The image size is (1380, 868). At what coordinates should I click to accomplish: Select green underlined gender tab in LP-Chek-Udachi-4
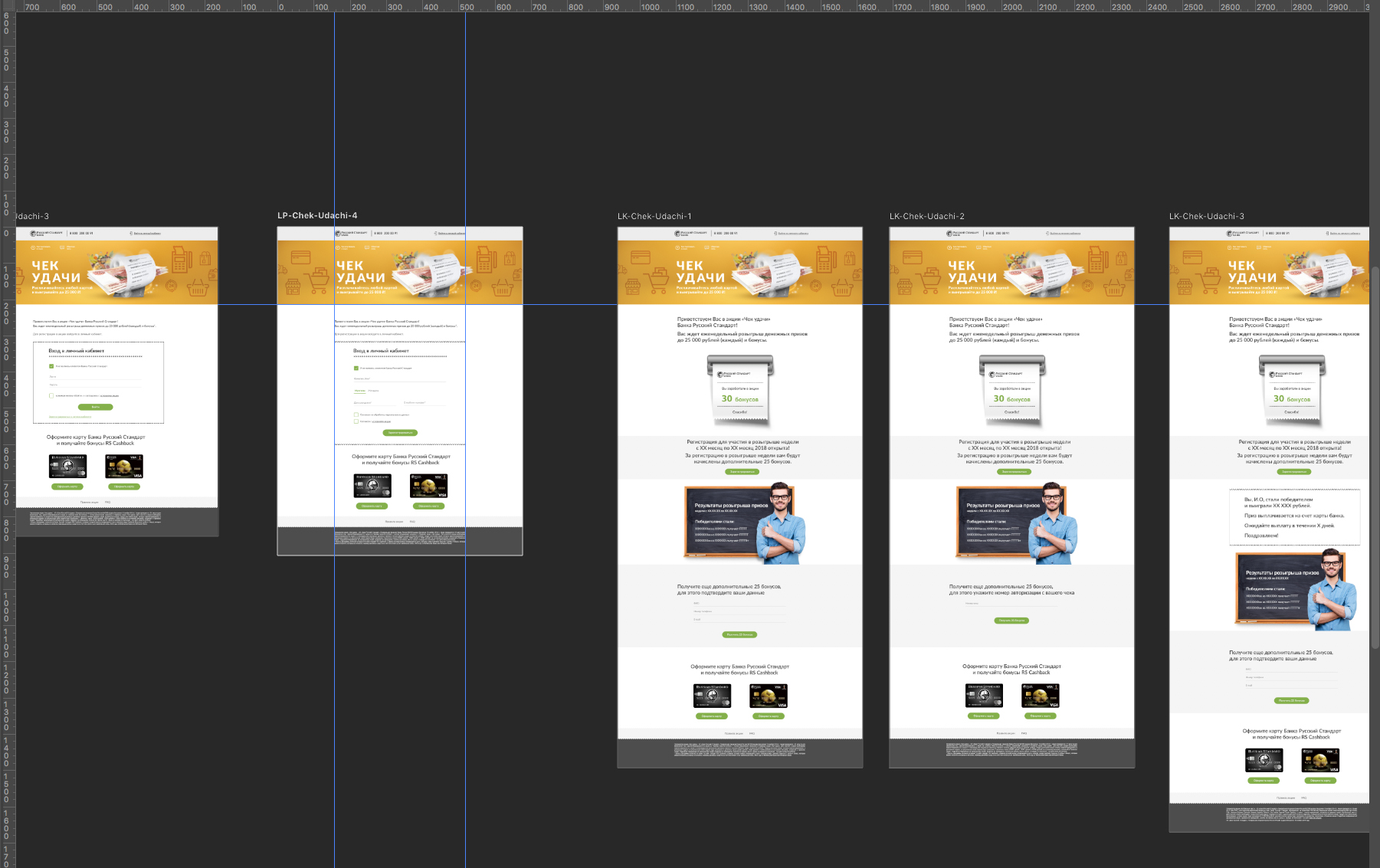pyautogui.click(x=359, y=391)
